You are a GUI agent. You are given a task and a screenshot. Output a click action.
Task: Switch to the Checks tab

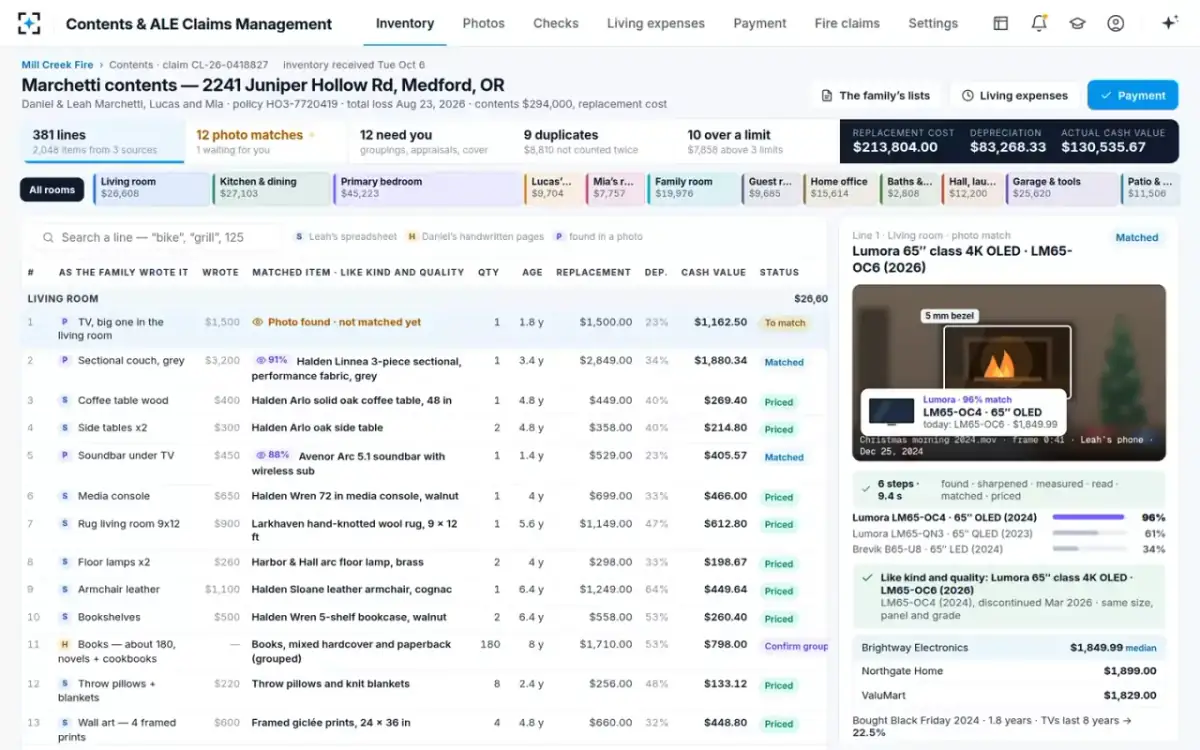pyautogui.click(x=556, y=23)
